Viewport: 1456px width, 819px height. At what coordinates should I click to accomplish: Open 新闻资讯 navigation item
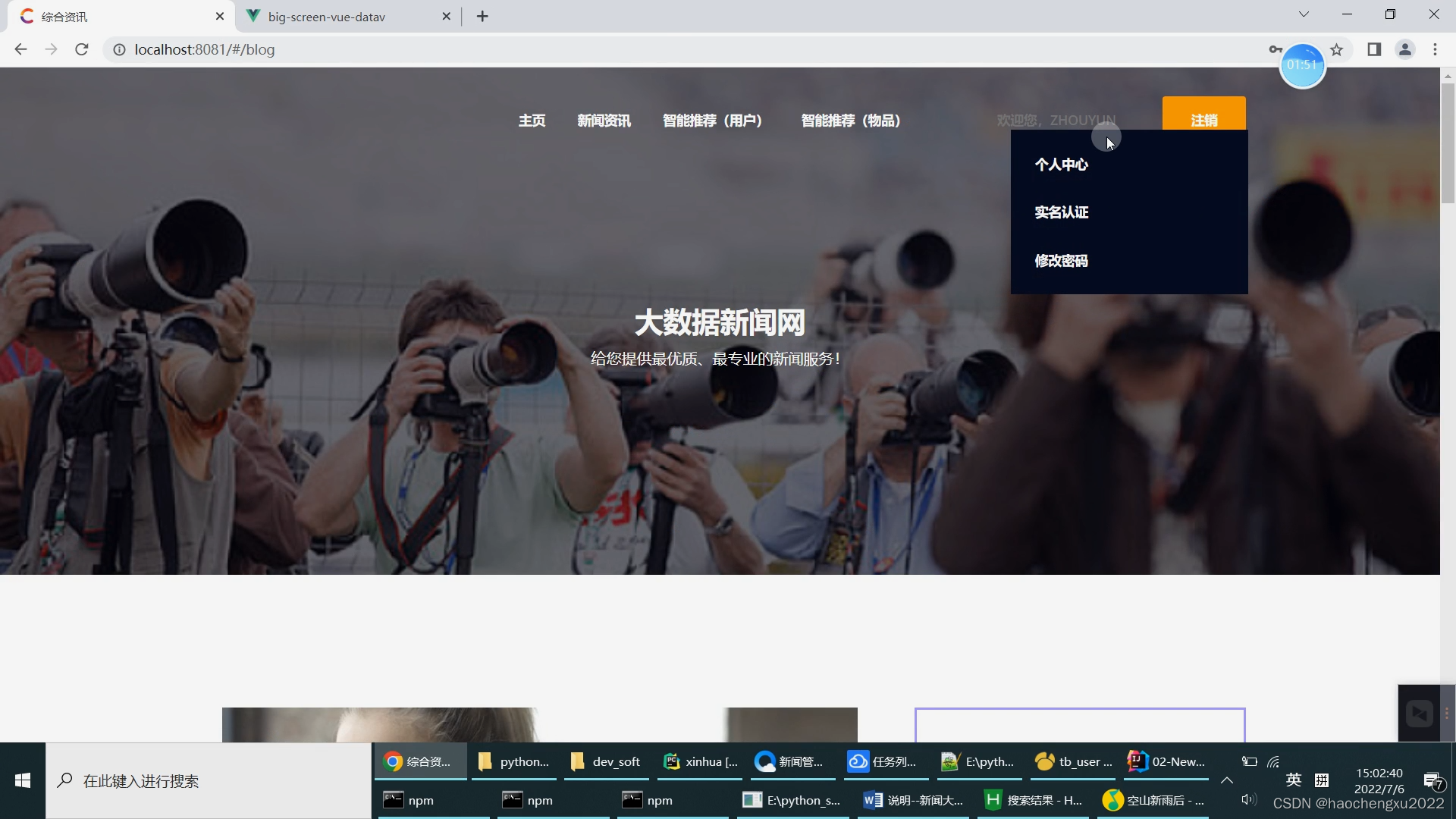604,121
